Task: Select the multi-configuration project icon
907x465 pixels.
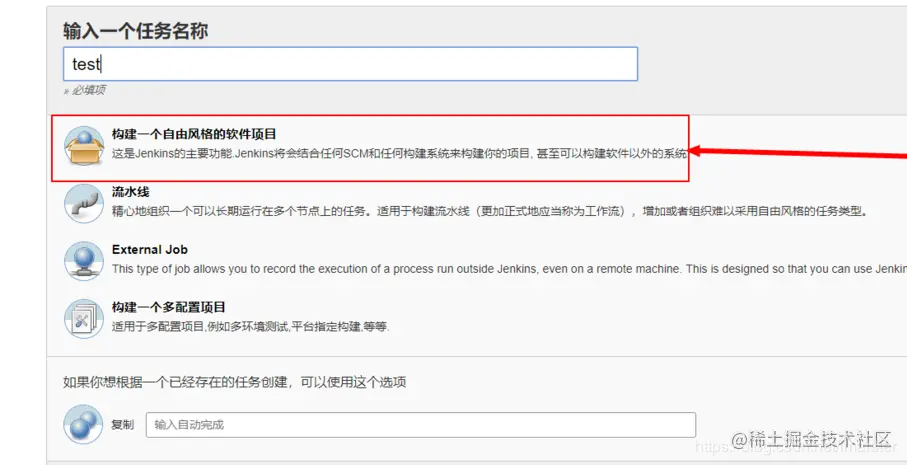Action: pos(84,319)
